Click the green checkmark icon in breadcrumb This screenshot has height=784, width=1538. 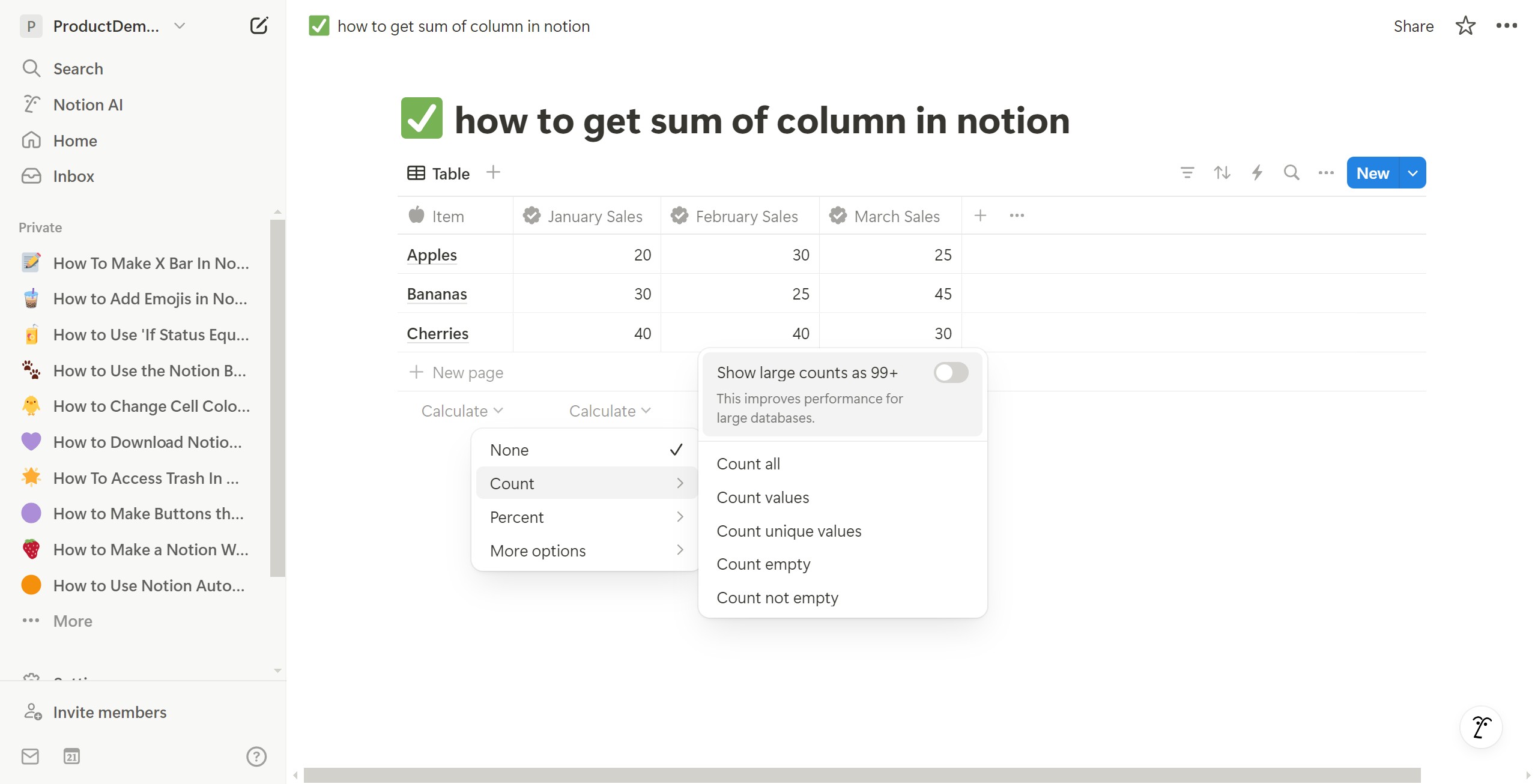pos(319,26)
